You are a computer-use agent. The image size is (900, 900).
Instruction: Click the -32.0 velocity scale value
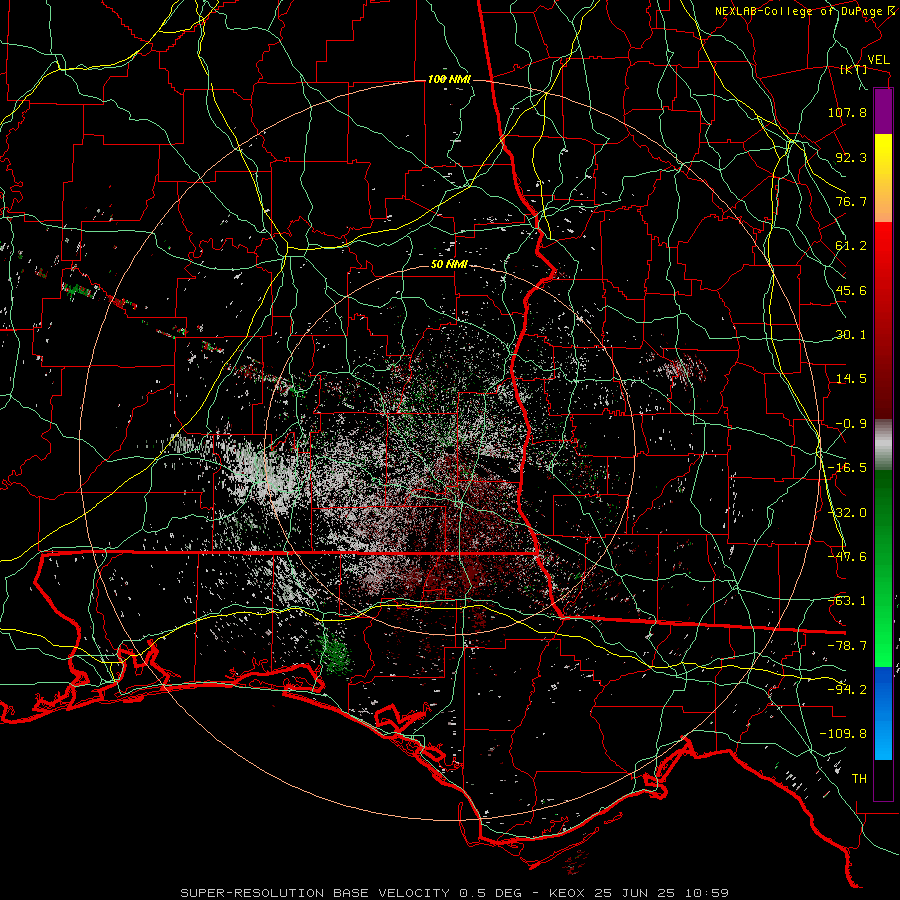(847, 513)
